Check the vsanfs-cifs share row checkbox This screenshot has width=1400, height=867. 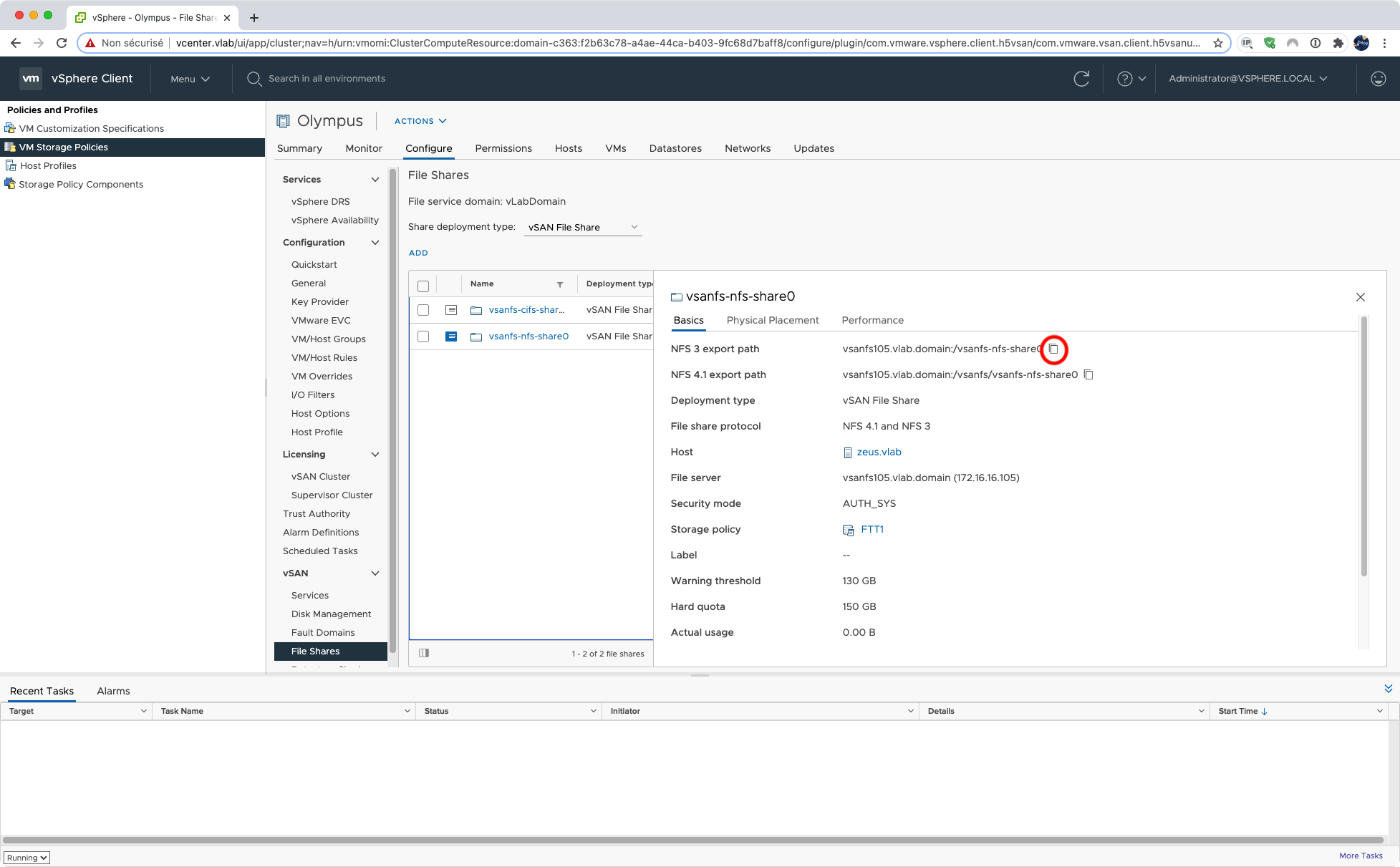[423, 310]
